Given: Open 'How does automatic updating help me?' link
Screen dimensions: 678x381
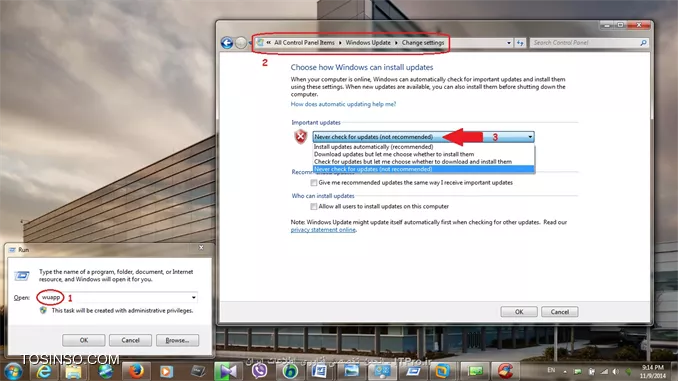Looking at the screenshot, I should [x=343, y=104].
